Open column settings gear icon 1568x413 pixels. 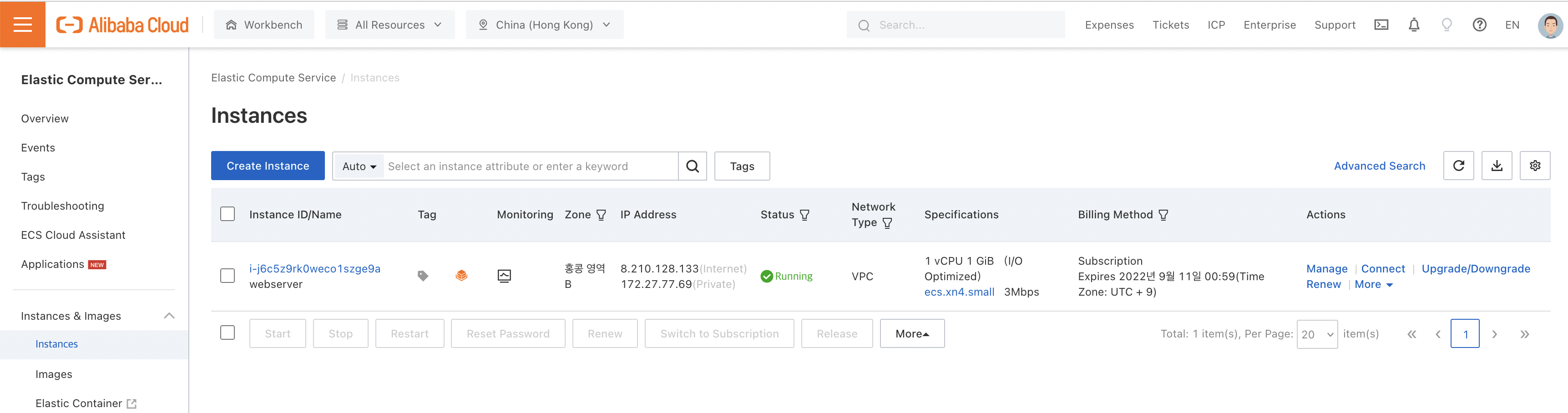click(1534, 166)
